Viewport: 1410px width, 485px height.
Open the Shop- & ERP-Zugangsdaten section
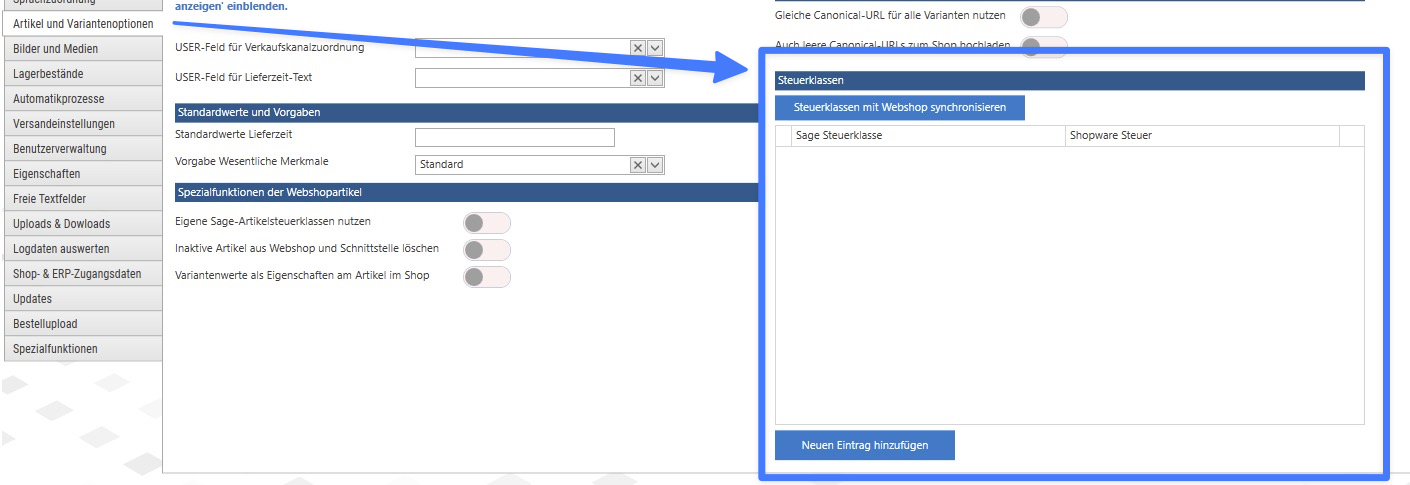click(x=81, y=274)
